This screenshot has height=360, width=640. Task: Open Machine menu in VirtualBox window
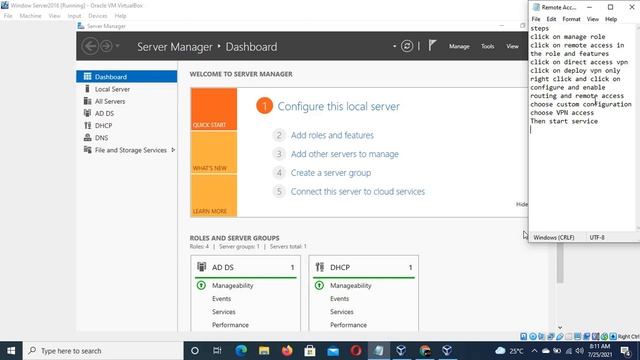tap(31, 16)
